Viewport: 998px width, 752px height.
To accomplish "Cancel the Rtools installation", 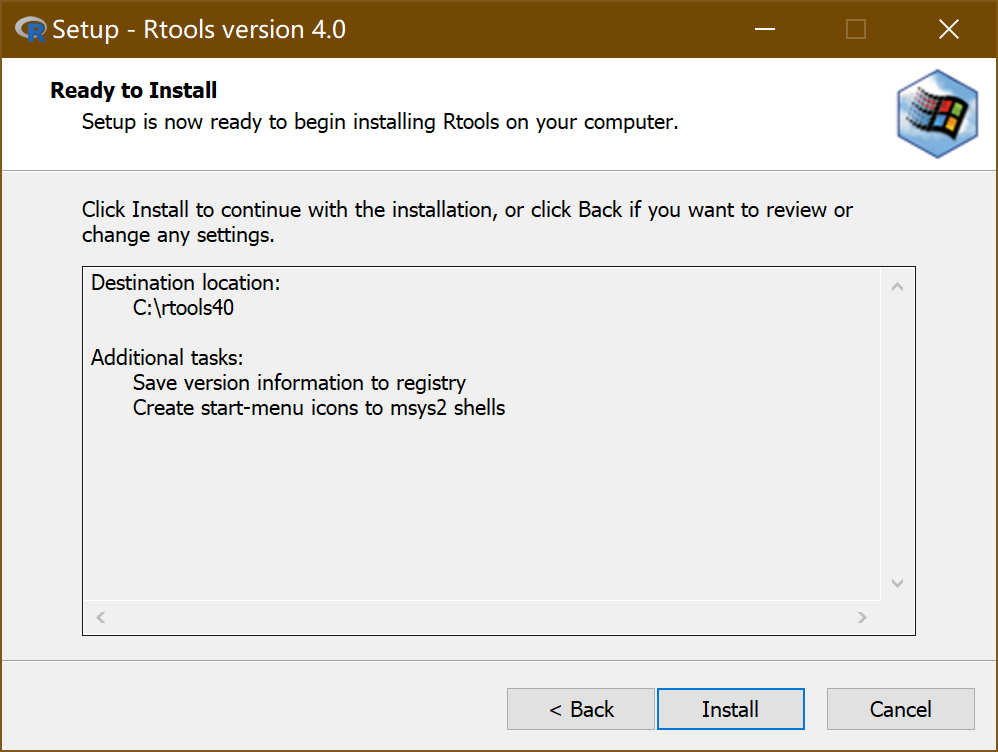I will 900,709.
